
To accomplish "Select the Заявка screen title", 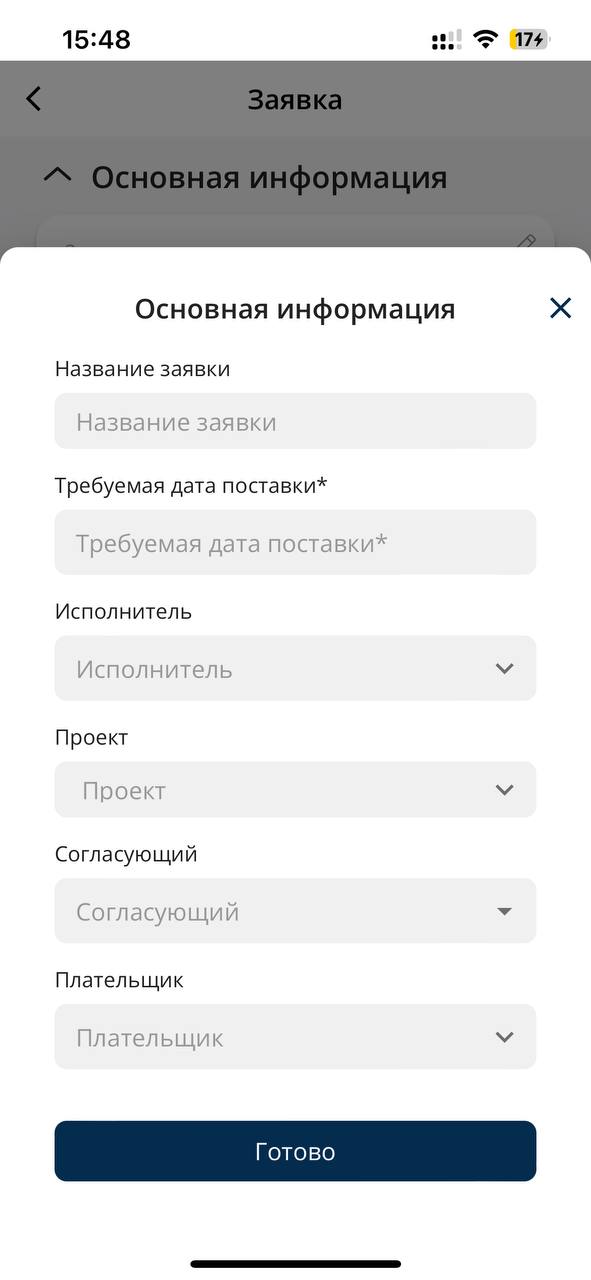I will click(295, 98).
